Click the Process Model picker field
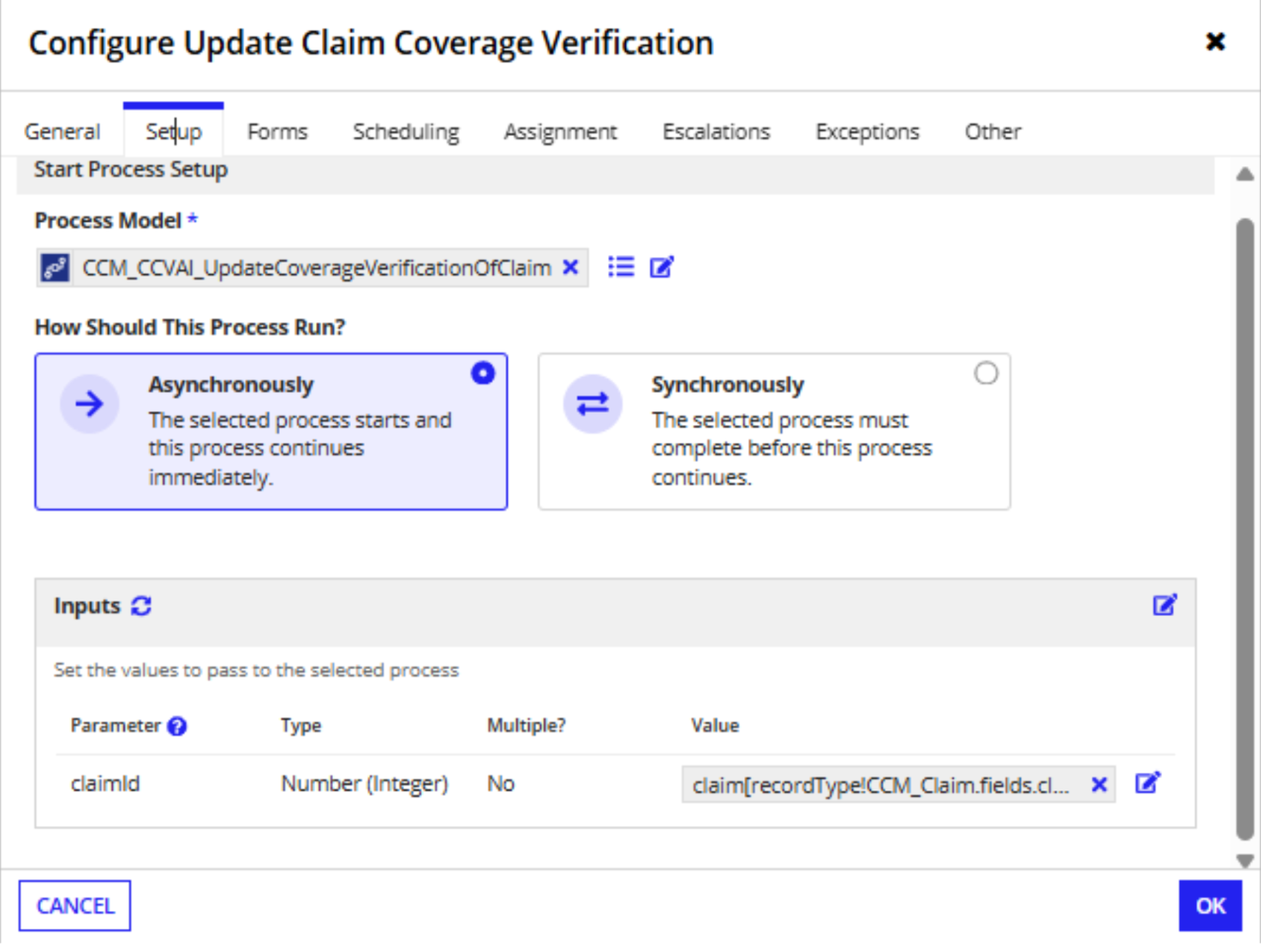Screen dimensions: 1261x952 (312, 268)
